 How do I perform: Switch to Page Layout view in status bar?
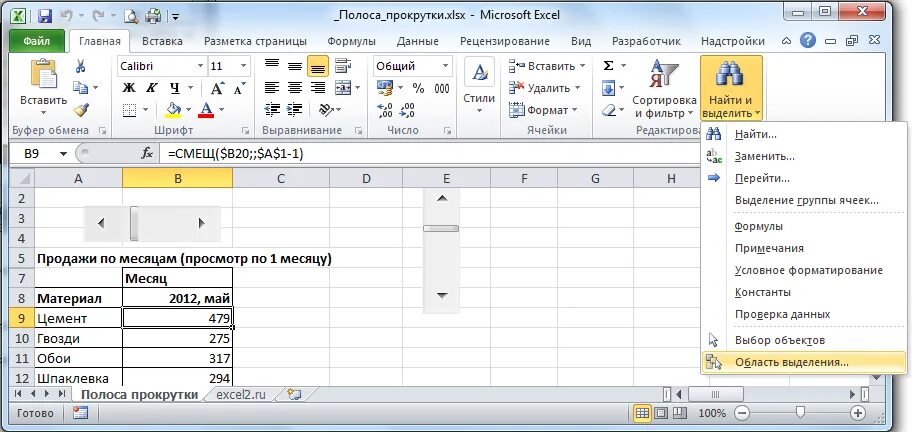[663, 413]
